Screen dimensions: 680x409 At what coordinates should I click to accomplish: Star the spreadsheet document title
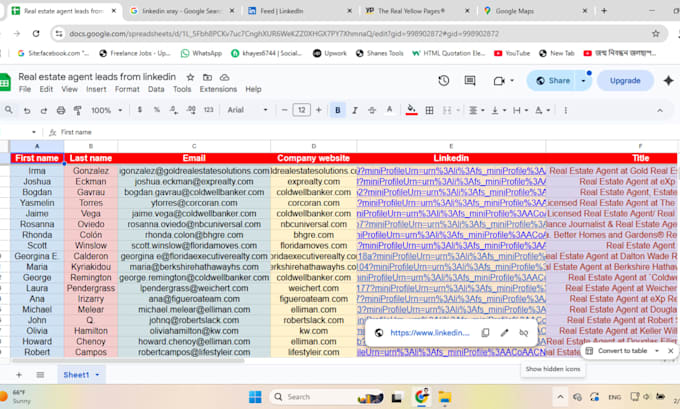click(x=190, y=77)
